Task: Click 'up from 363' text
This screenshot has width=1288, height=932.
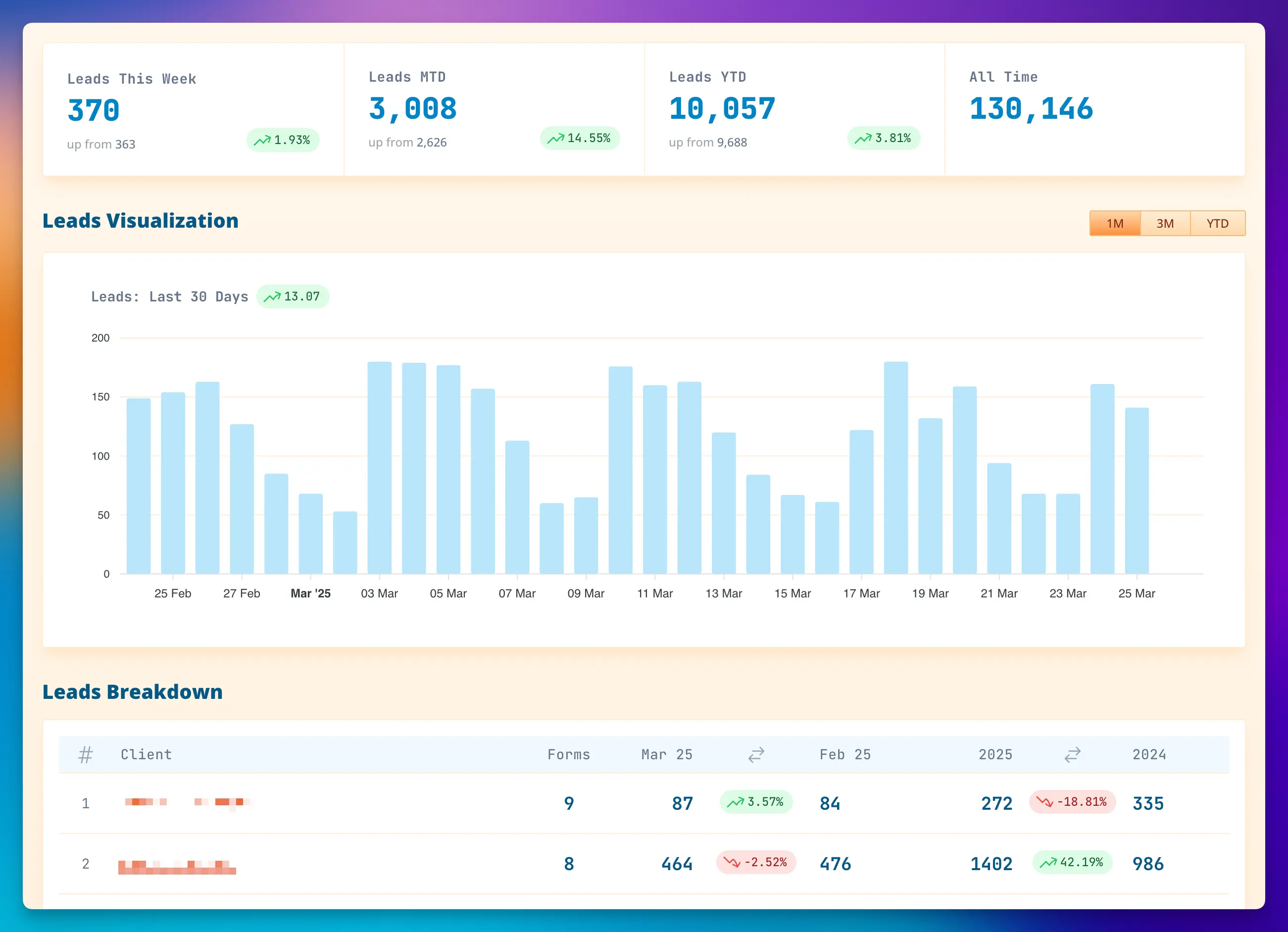Action: (101, 144)
